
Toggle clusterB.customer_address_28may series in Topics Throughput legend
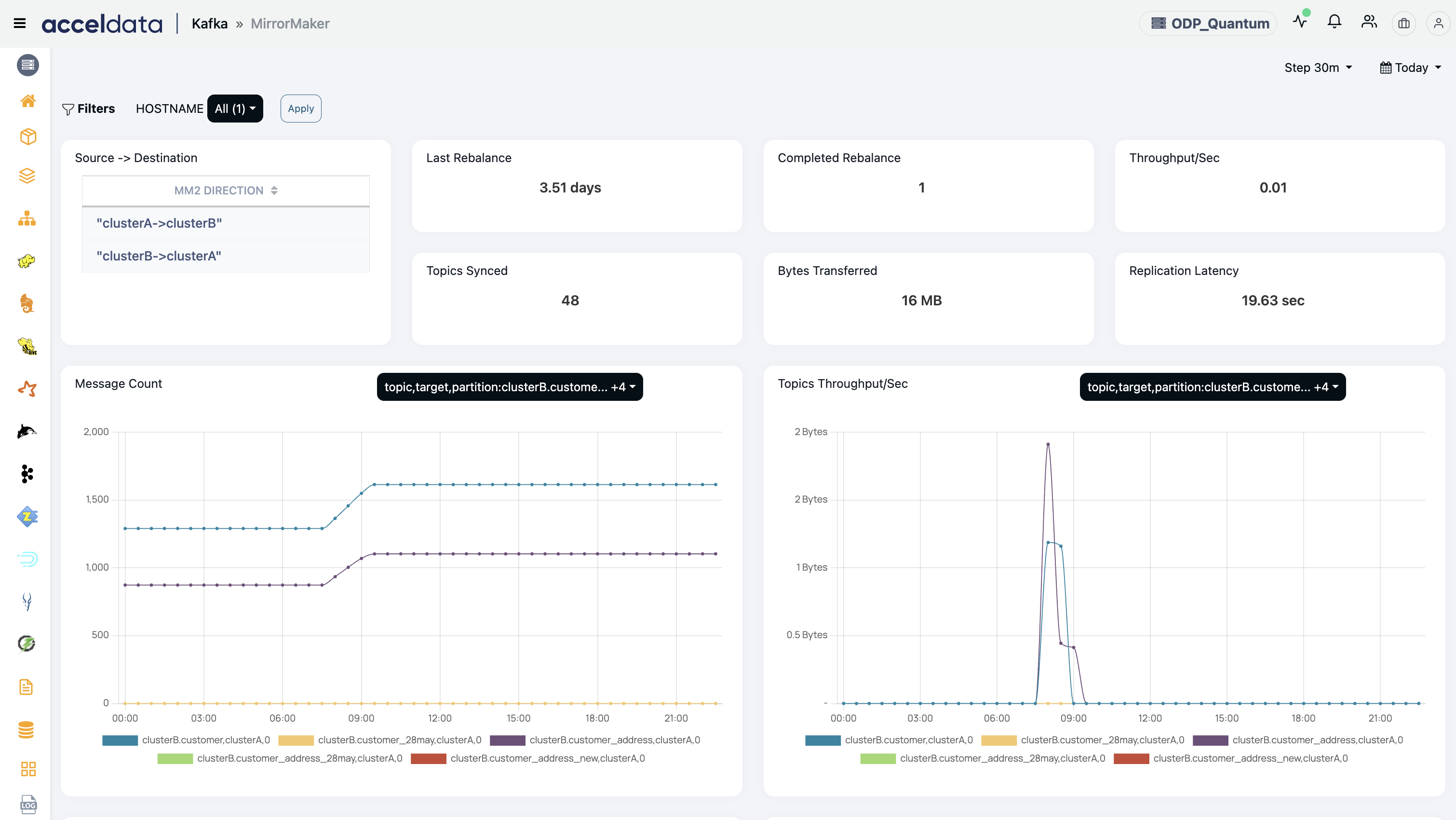983,758
